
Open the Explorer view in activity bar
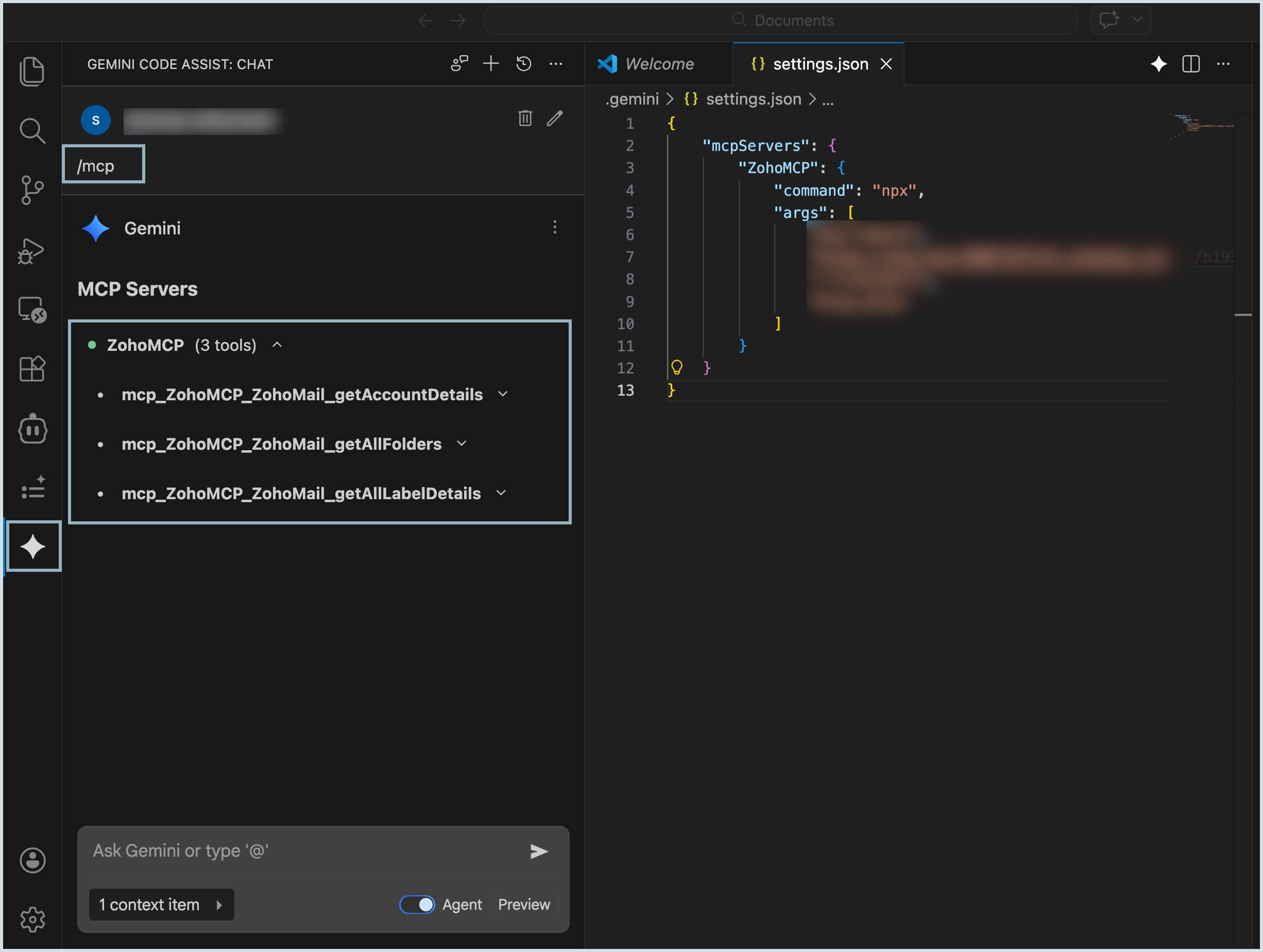[32, 72]
